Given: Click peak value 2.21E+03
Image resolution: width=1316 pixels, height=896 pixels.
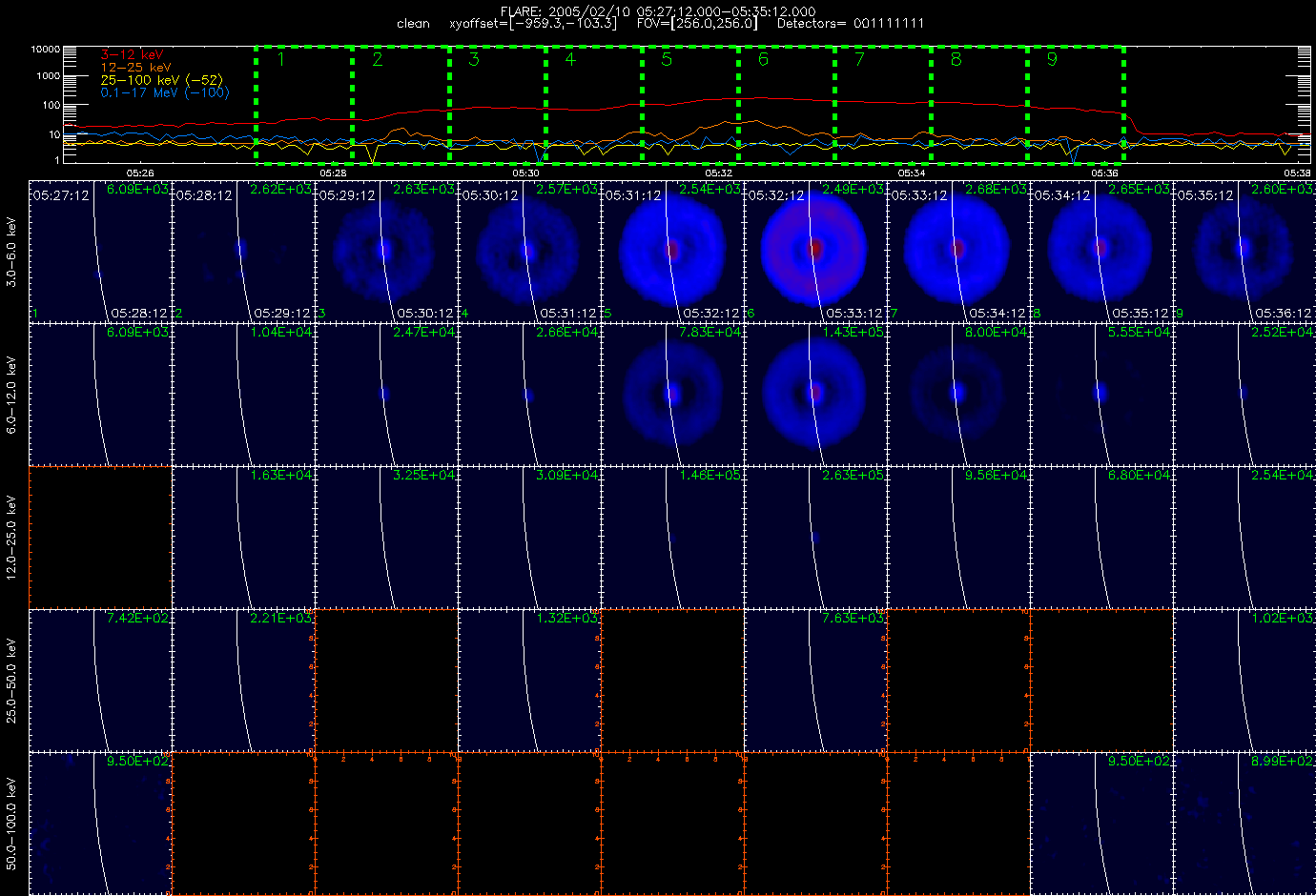Looking at the screenshot, I should (280, 619).
